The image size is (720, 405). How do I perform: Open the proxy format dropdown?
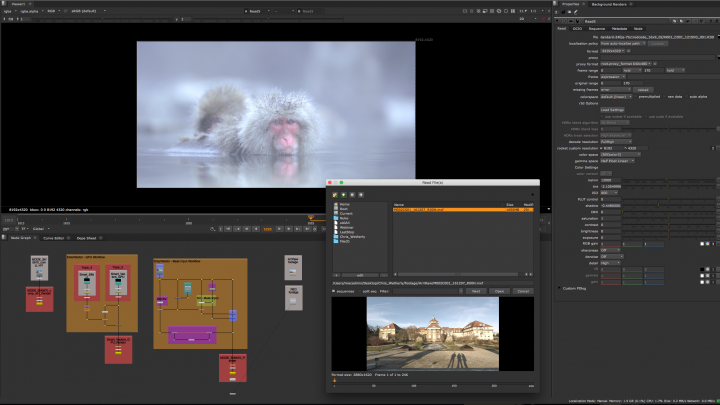(626, 64)
